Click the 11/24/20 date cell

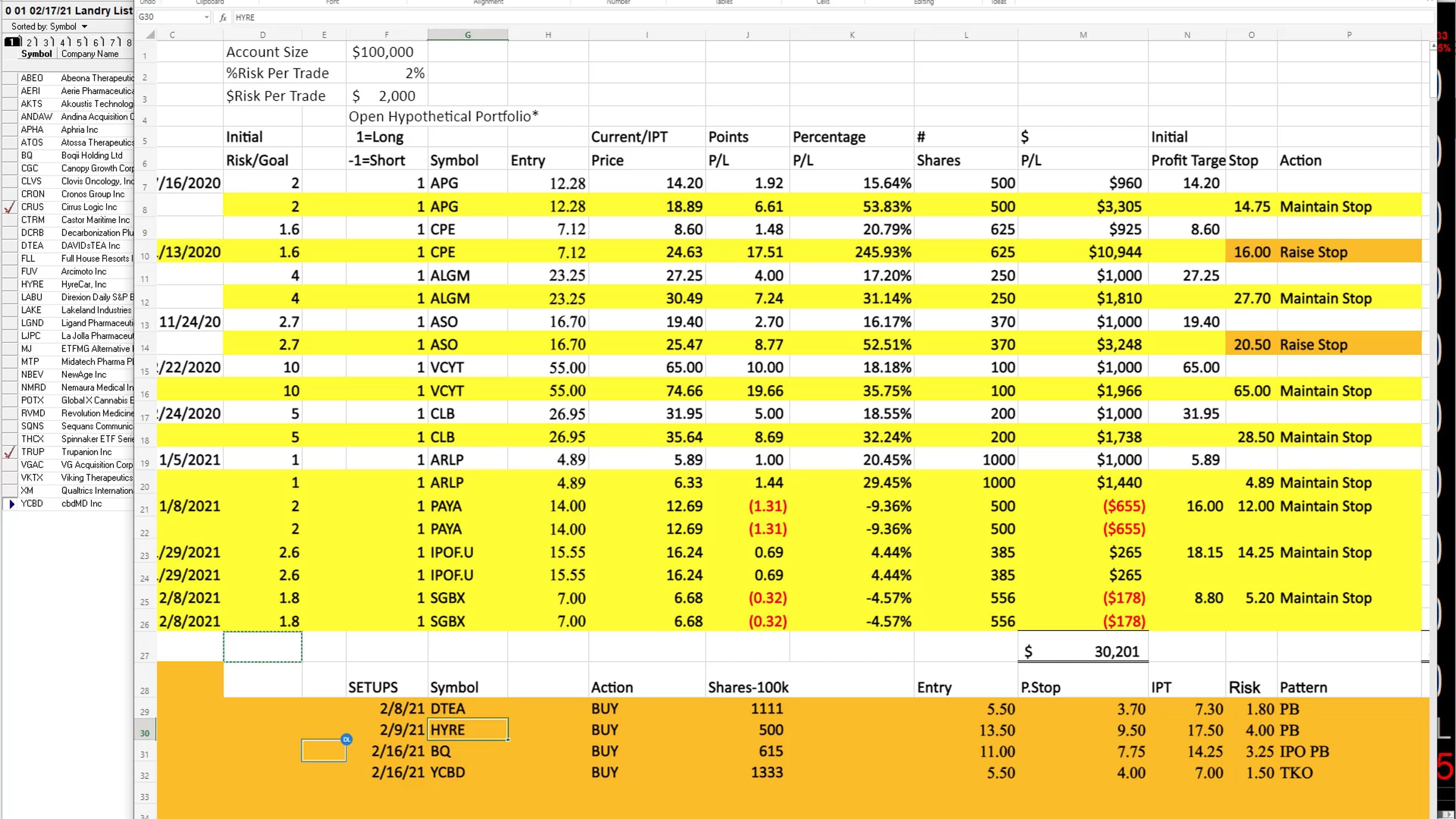(x=190, y=322)
